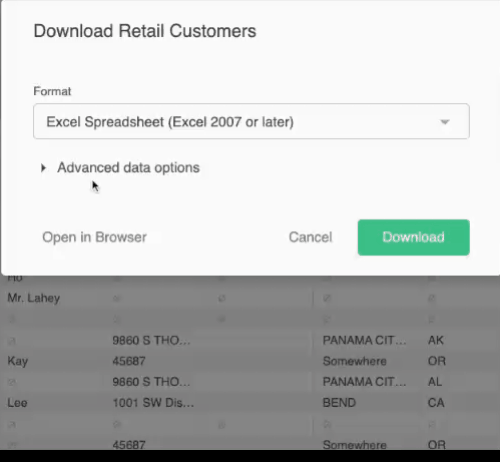Viewport: 500px width, 462px height.
Task: Click the 1001 SW Dis... address cell
Action: [x=153, y=403]
